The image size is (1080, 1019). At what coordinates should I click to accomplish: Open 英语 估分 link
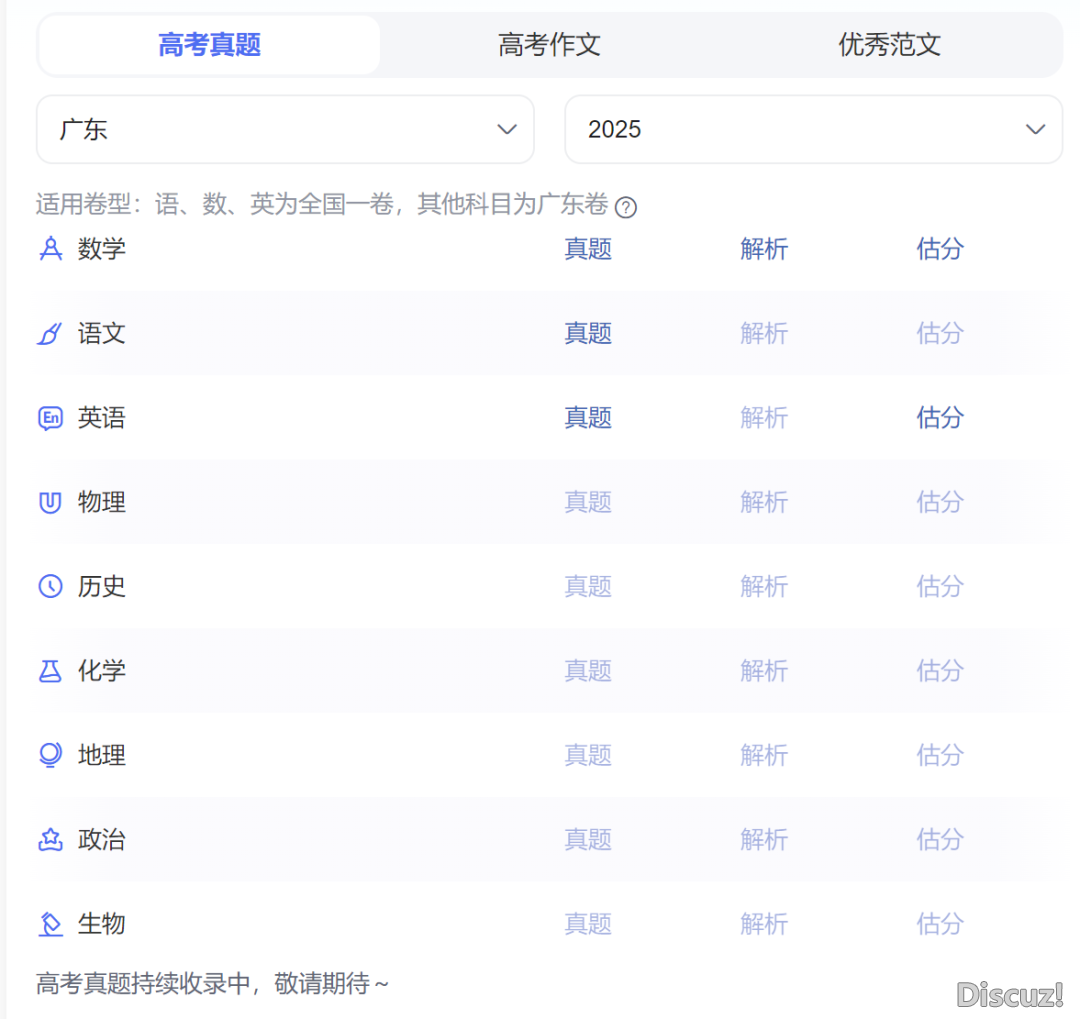tap(940, 418)
